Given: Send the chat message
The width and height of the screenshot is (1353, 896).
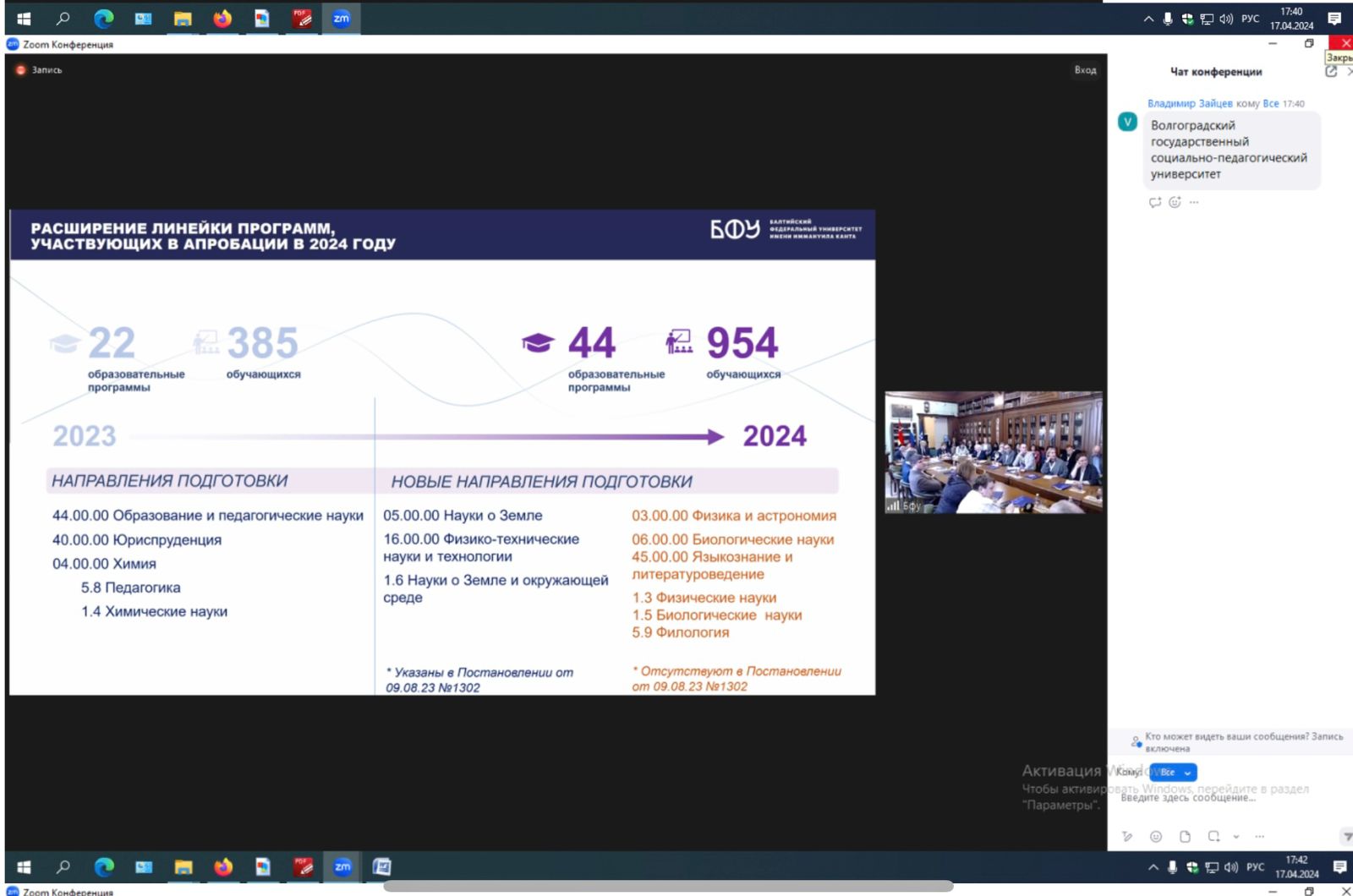Looking at the screenshot, I should coord(1345,837).
